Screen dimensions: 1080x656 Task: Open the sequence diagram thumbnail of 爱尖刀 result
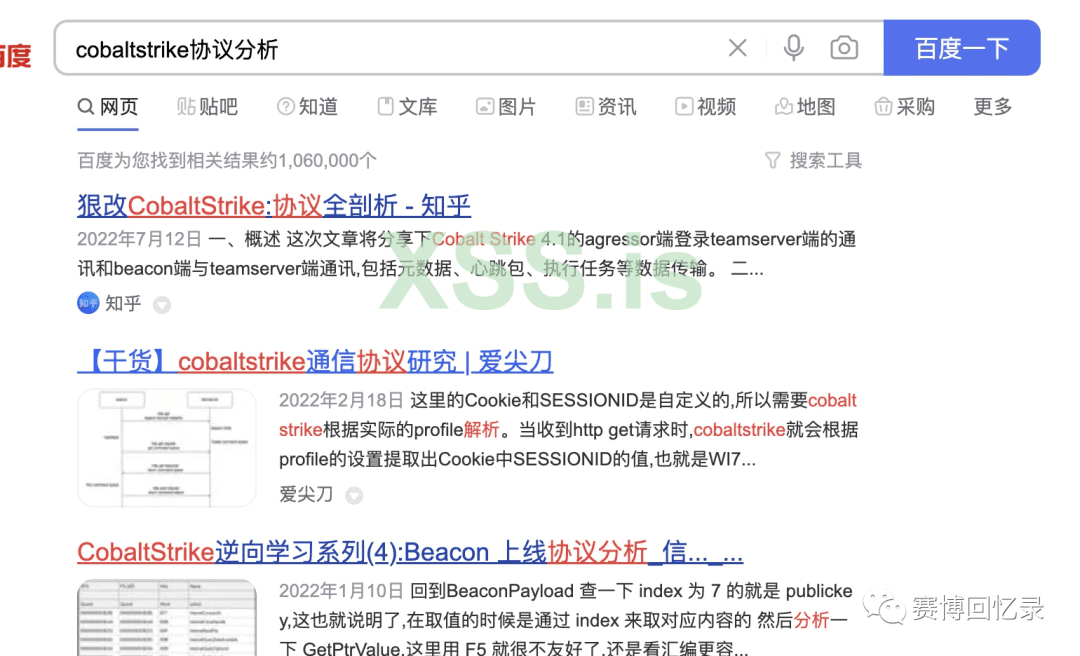(x=167, y=448)
